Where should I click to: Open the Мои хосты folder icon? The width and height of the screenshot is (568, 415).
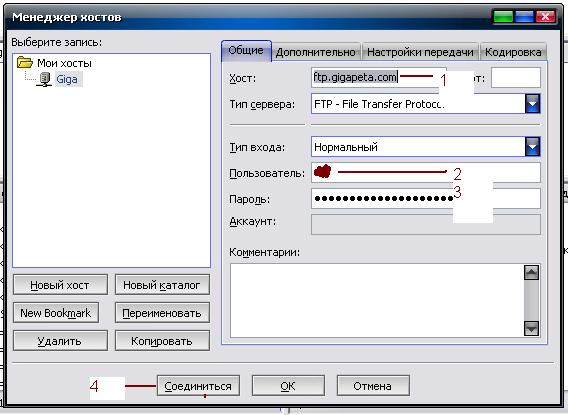click(25, 62)
